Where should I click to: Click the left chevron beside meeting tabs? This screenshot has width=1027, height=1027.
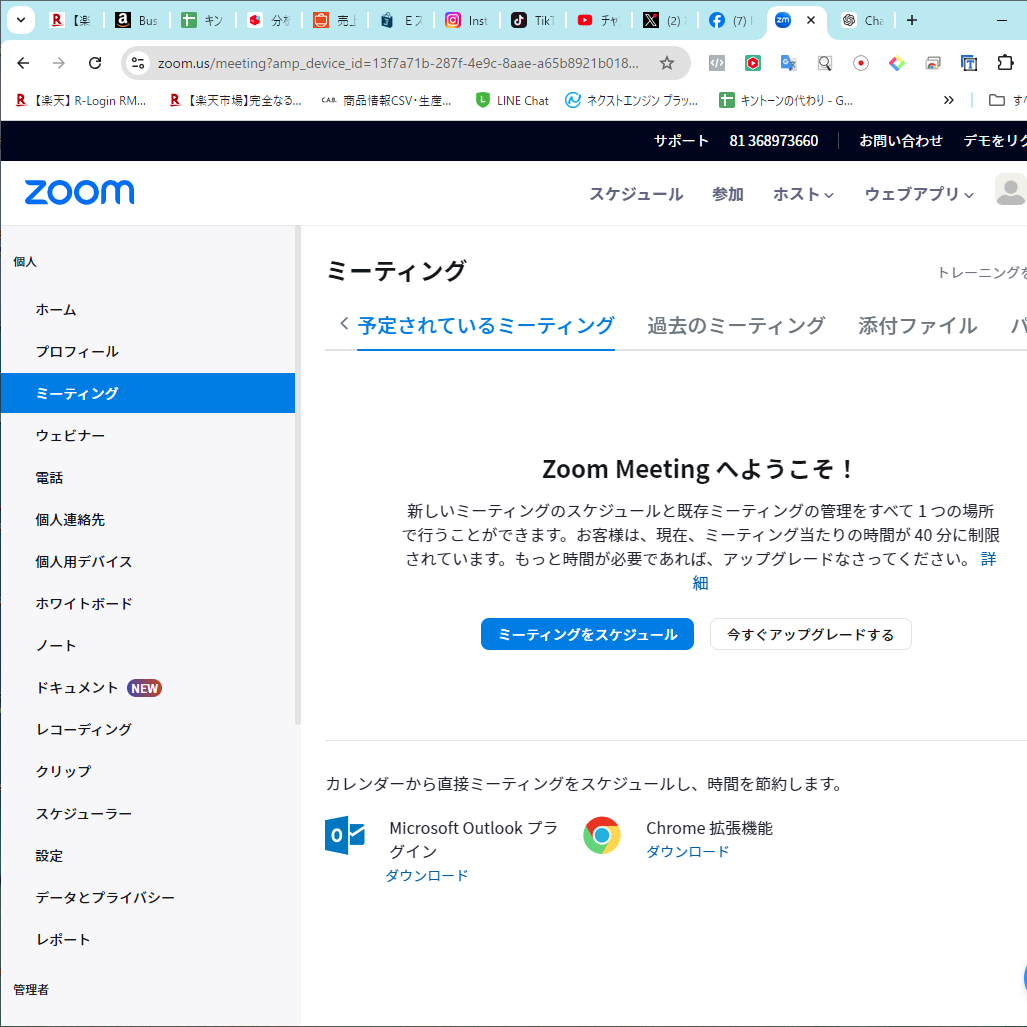point(344,323)
